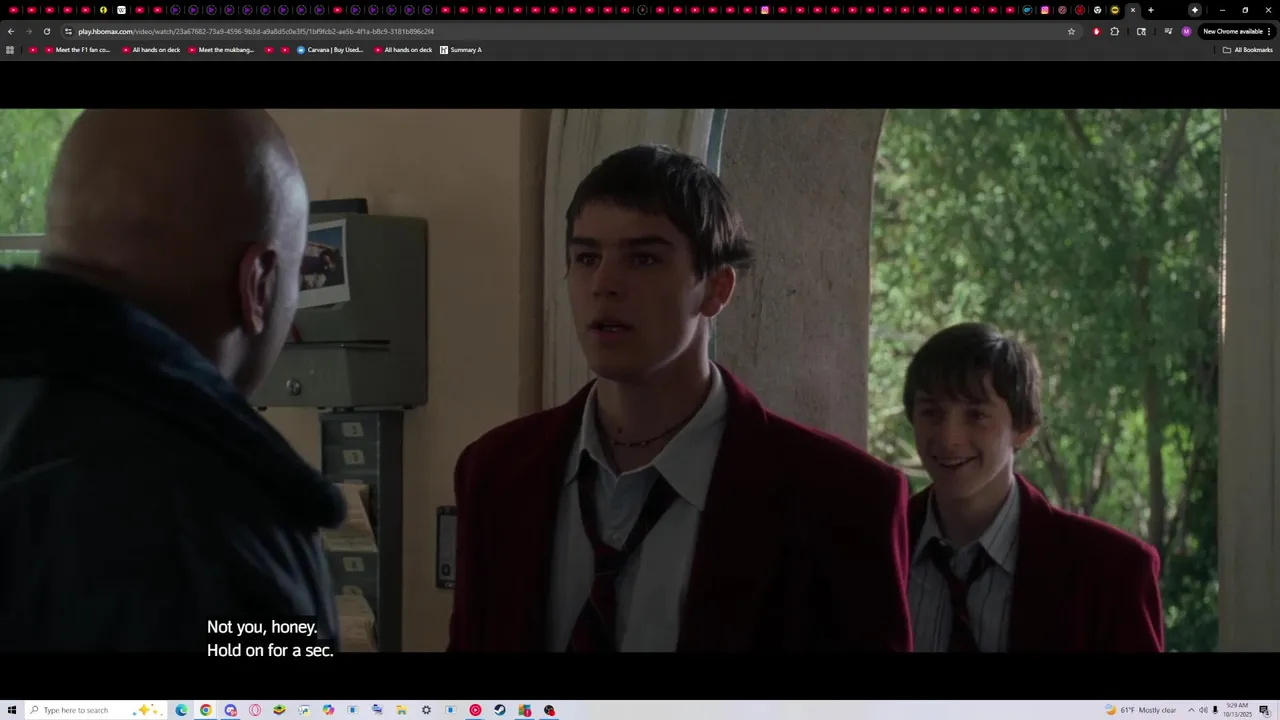This screenshot has width=1280, height=720.
Task: Open the media controls toolbar icon
Action: [1168, 31]
